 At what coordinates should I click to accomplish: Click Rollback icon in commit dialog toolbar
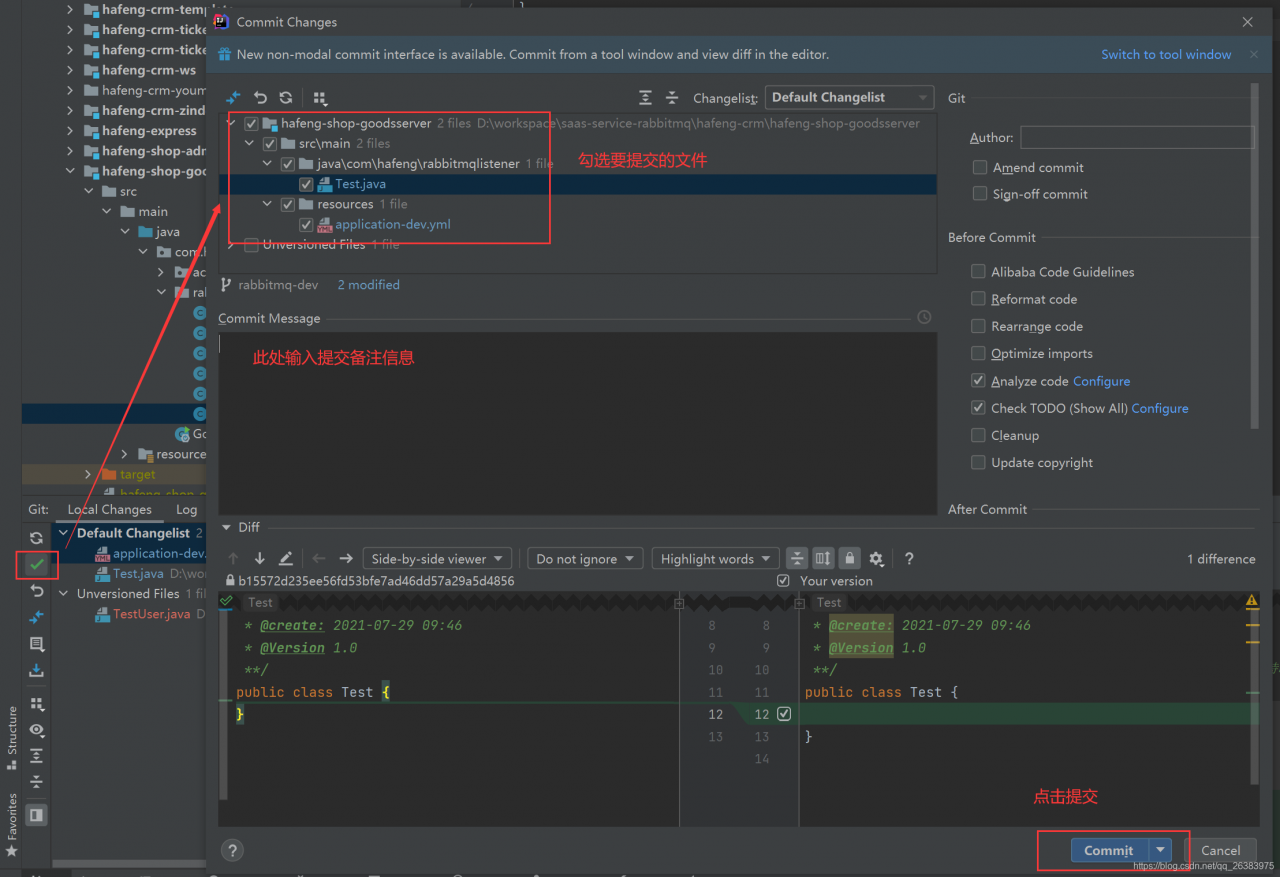click(x=260, y=98)
